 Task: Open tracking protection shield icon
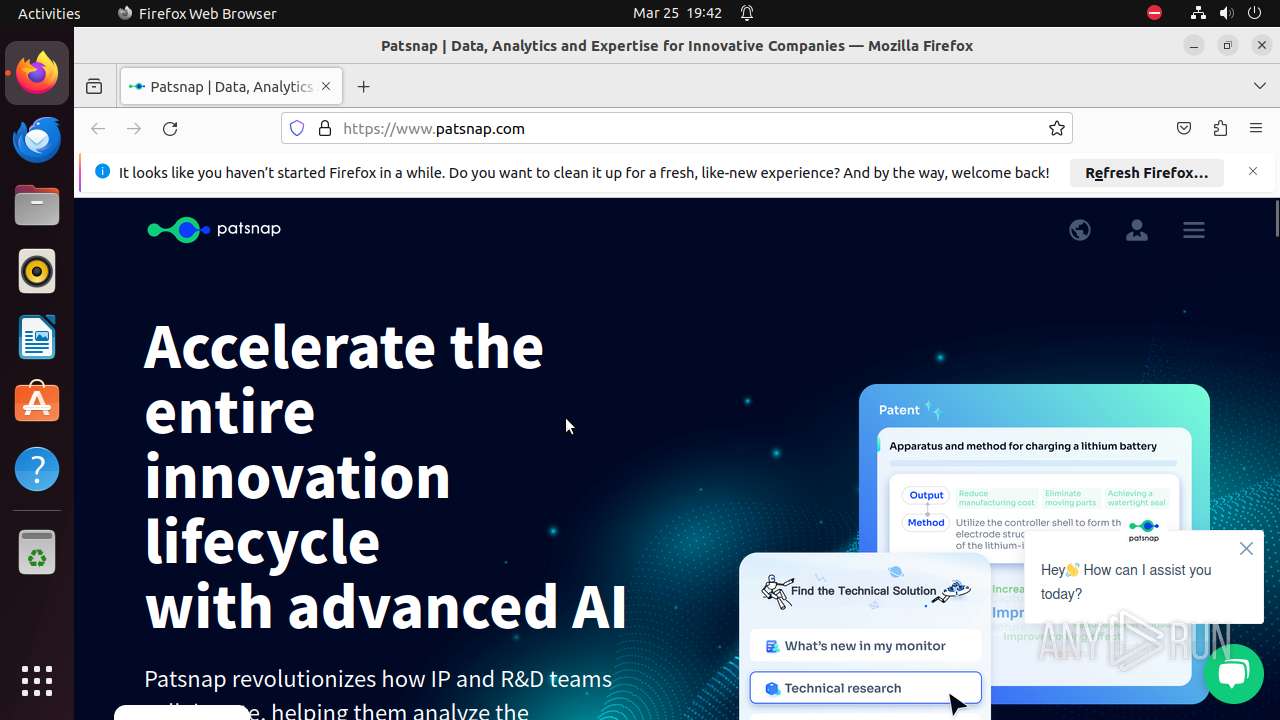click(x=297, y=128)
